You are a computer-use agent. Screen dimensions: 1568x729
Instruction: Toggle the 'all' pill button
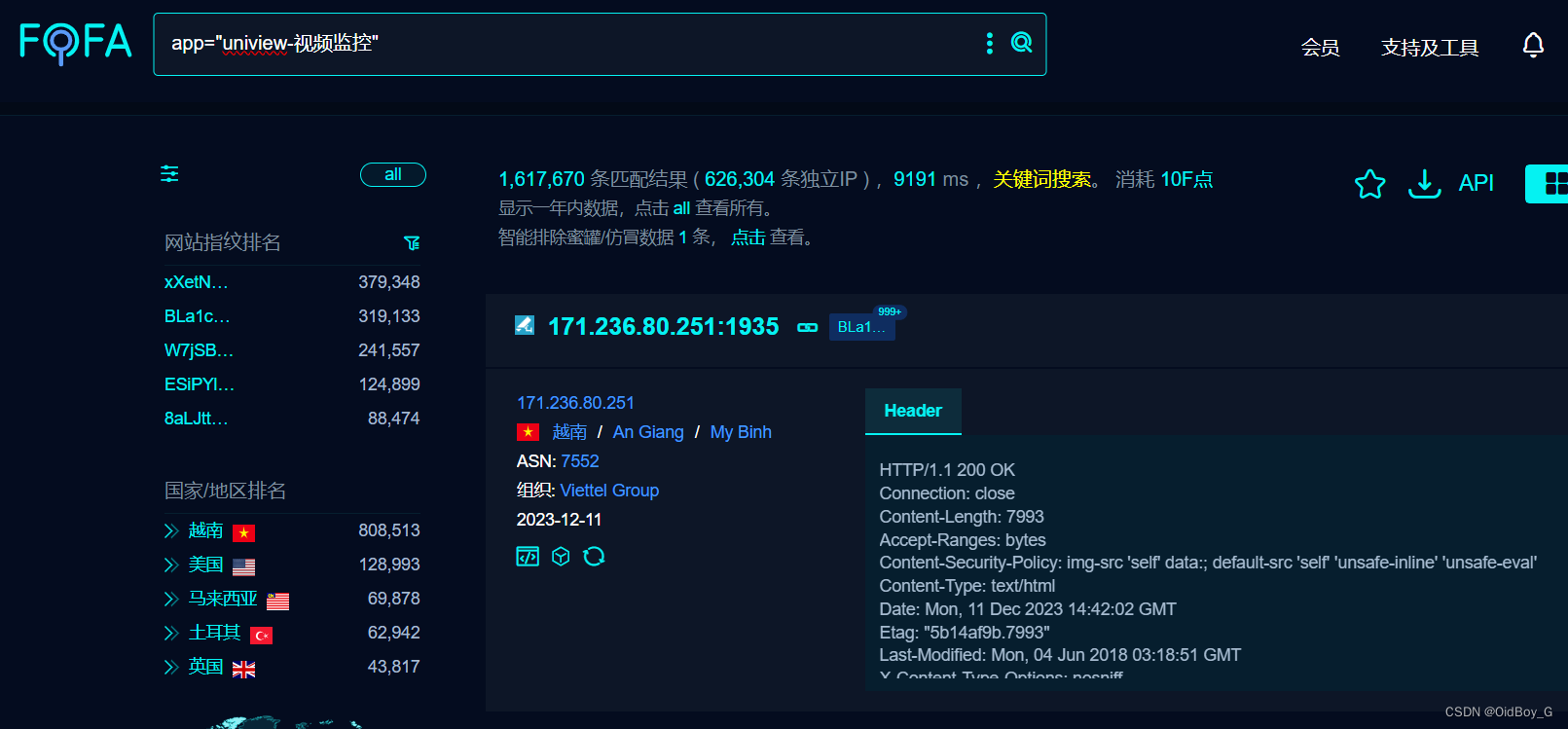pos(393,174)
